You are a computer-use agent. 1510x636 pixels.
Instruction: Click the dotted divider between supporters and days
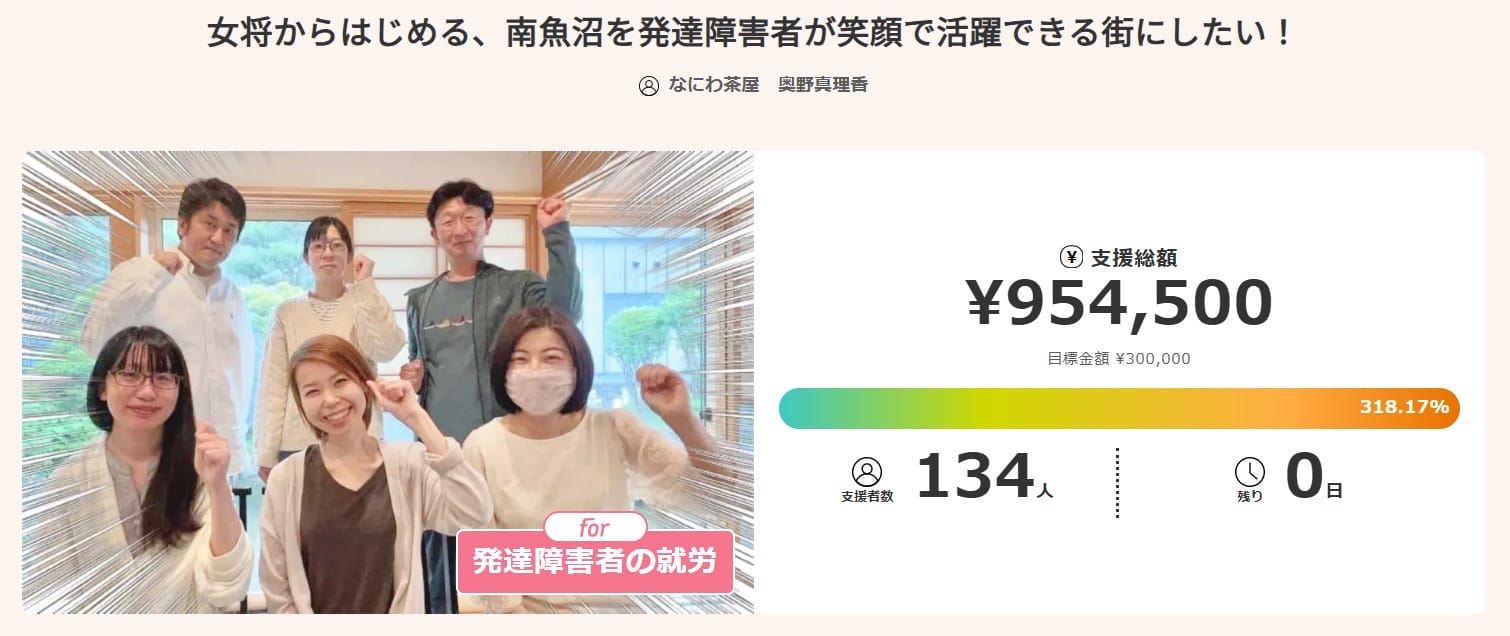[1117, 482]
